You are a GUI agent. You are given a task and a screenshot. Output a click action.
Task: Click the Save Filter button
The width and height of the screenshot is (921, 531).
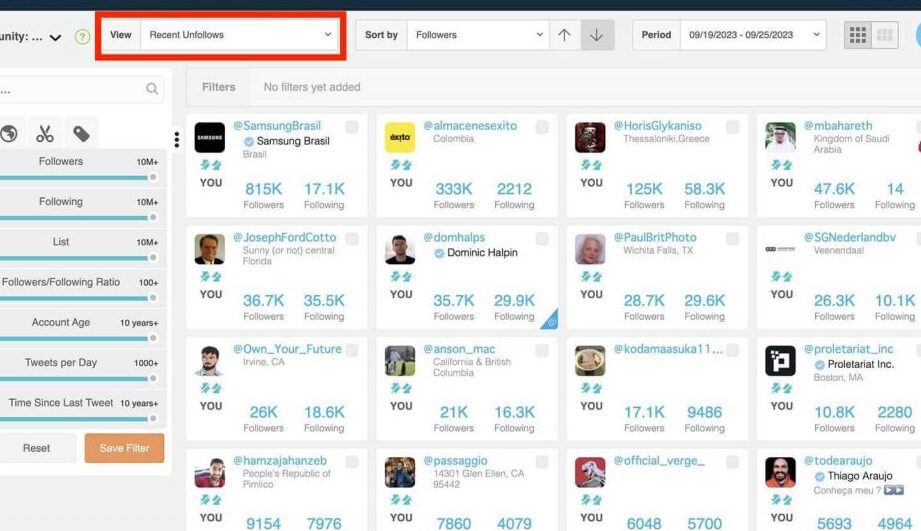click(125, 448)
